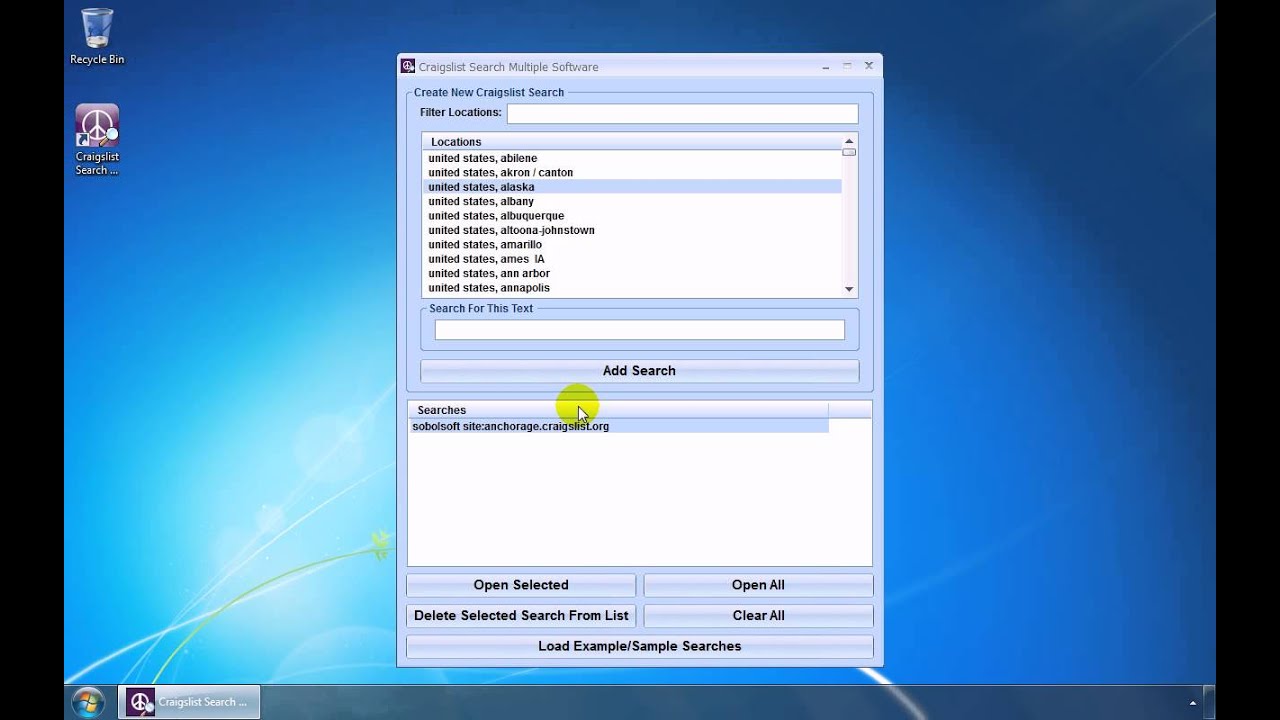Click the Open All button
The image size is (1280, 720).
click(758, 585)
